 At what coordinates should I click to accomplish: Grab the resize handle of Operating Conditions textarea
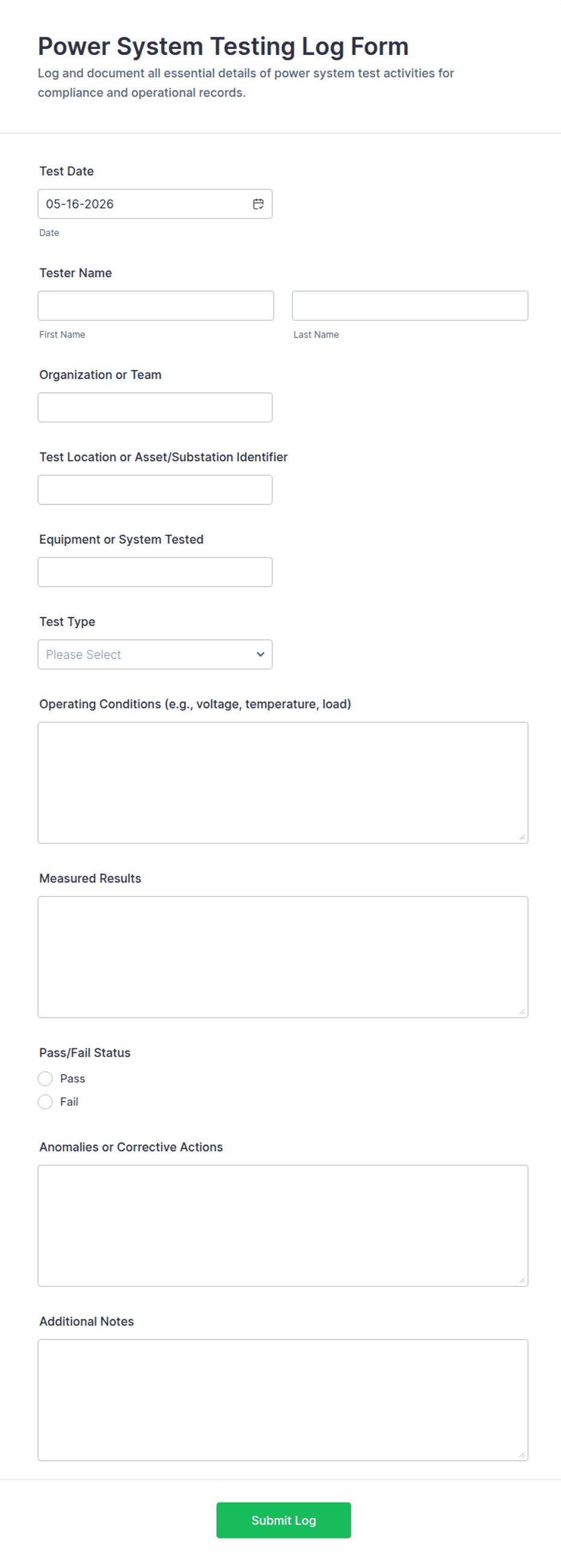click(521, 837)
